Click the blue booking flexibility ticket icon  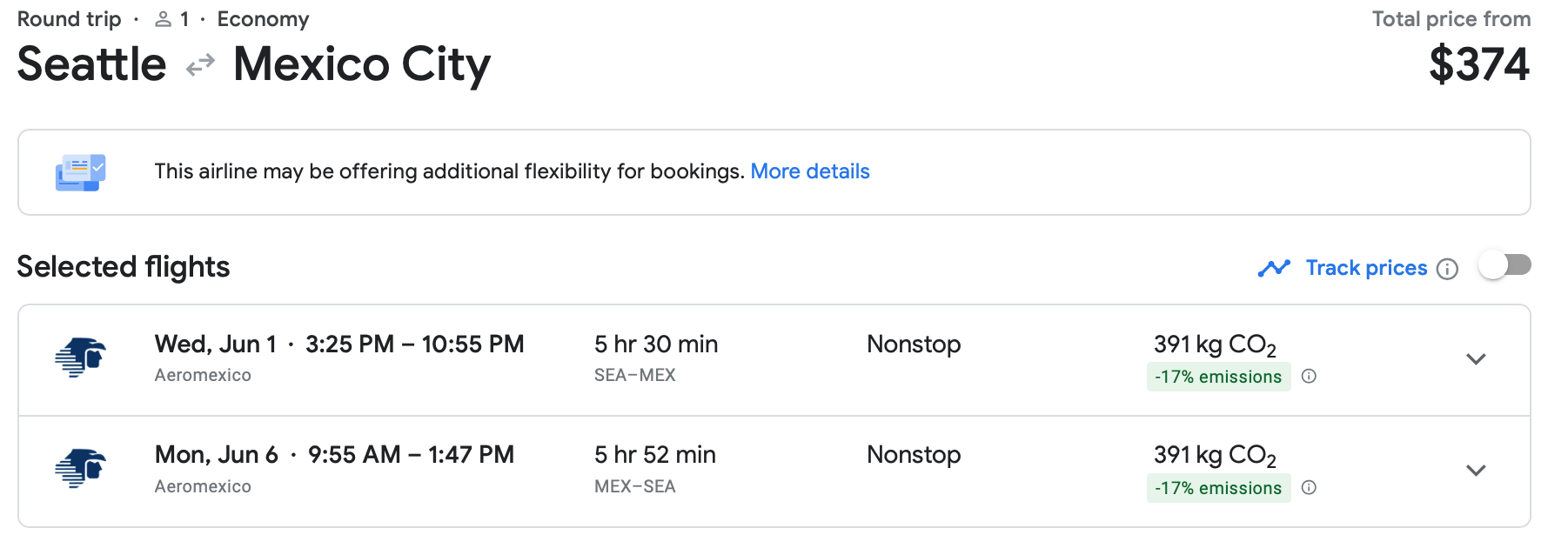[80, 172]
